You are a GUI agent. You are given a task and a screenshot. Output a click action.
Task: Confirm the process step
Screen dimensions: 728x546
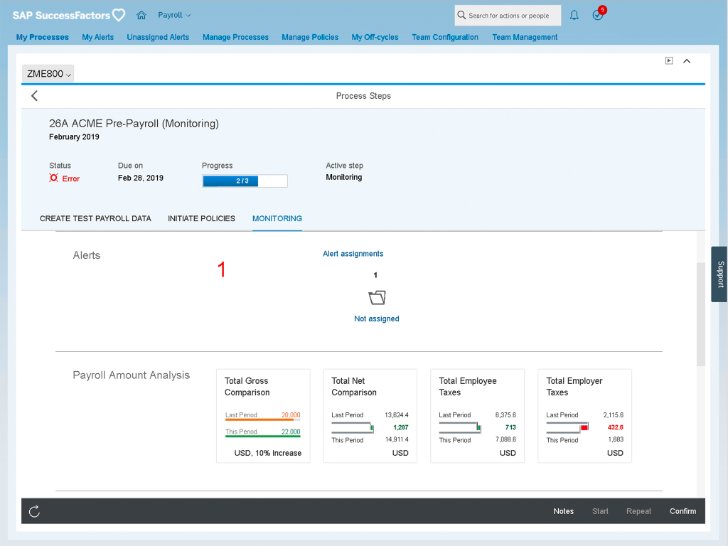[682, 511]
